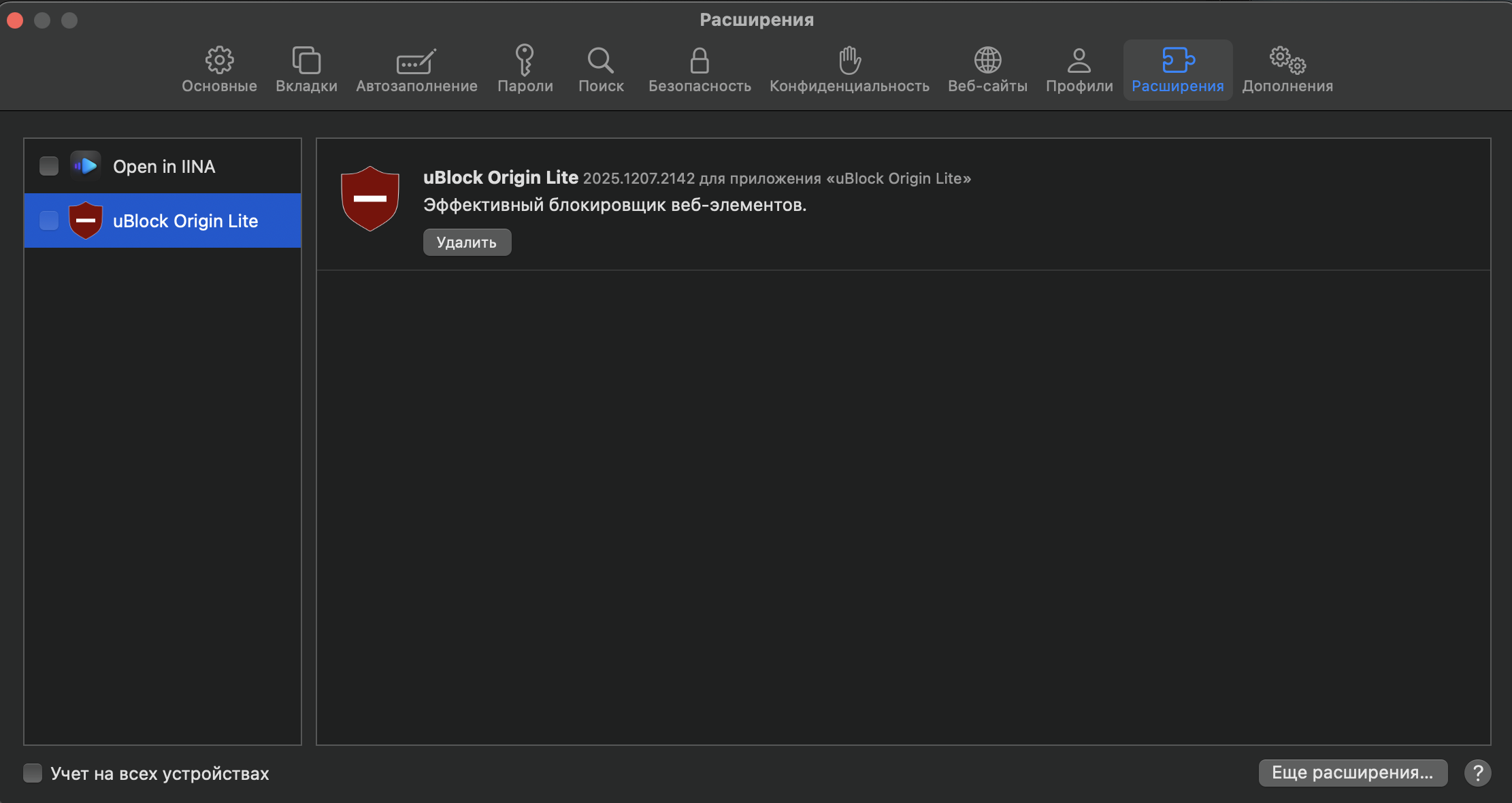Open the Основные general settings tab

tap(219, 70)
